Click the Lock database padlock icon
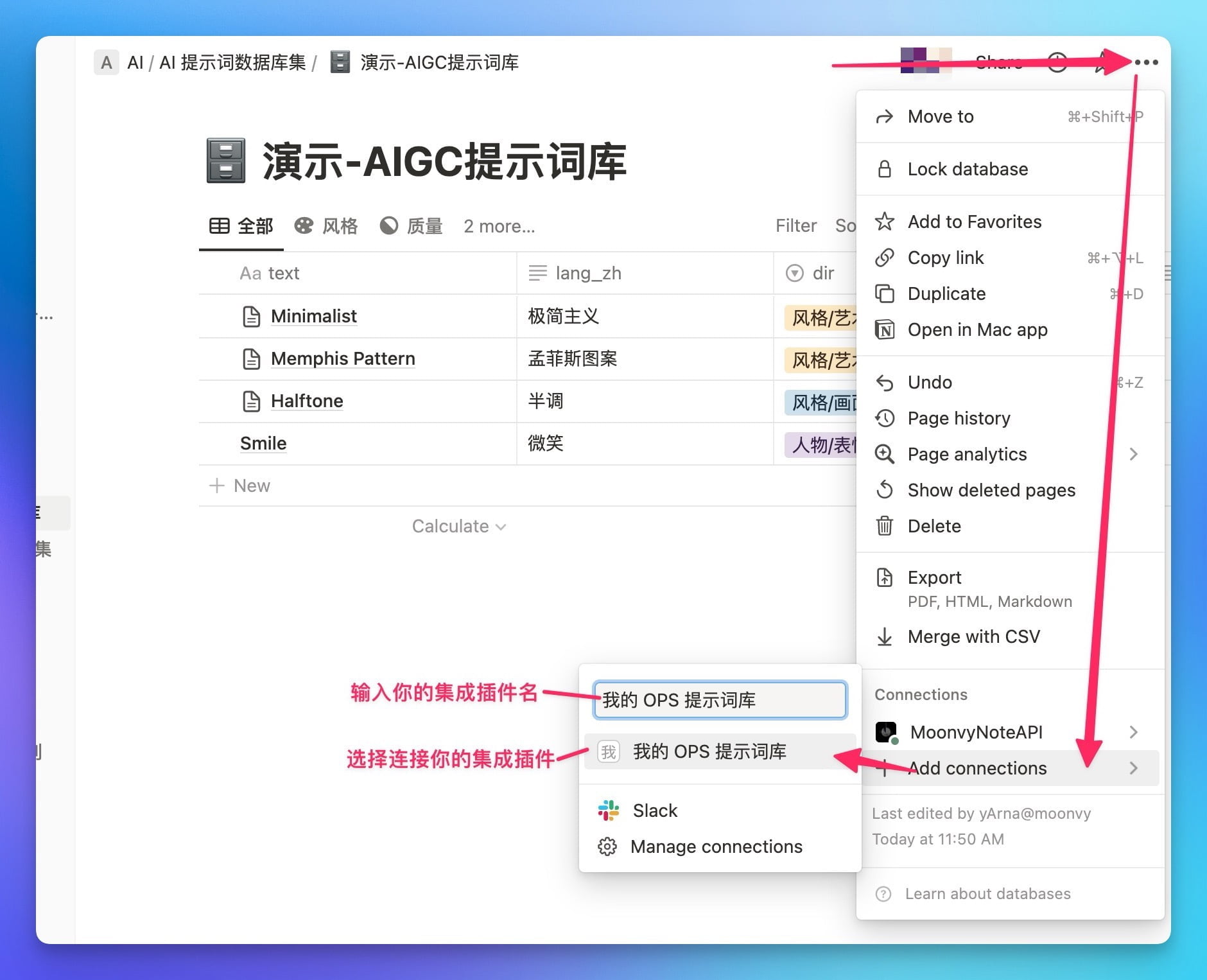Screen dimensions: 1207x980 [x=885, y=169]
